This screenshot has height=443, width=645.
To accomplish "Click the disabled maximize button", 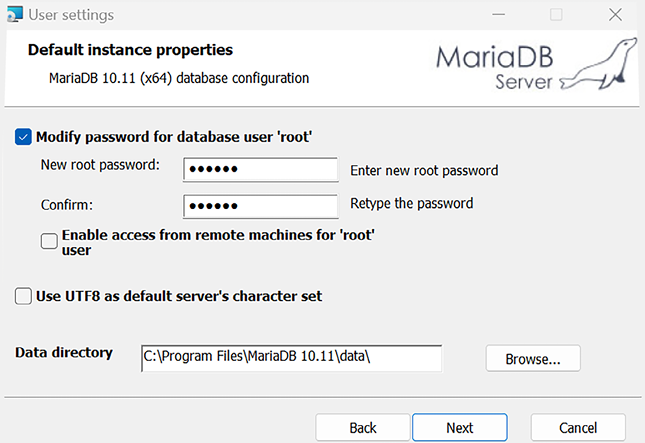I will click(556, 15).
